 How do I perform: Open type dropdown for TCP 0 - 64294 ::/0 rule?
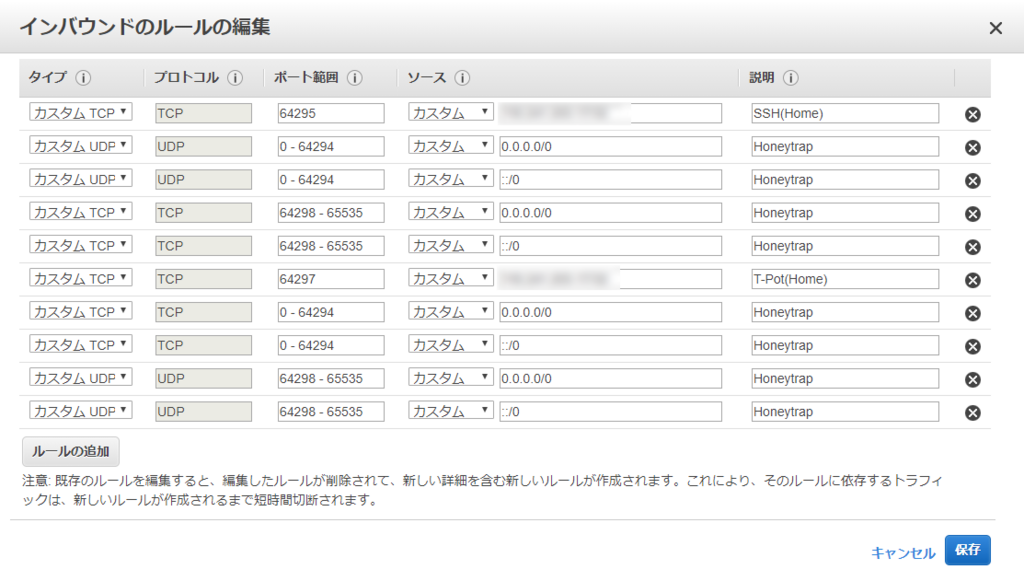pos(80,345)
